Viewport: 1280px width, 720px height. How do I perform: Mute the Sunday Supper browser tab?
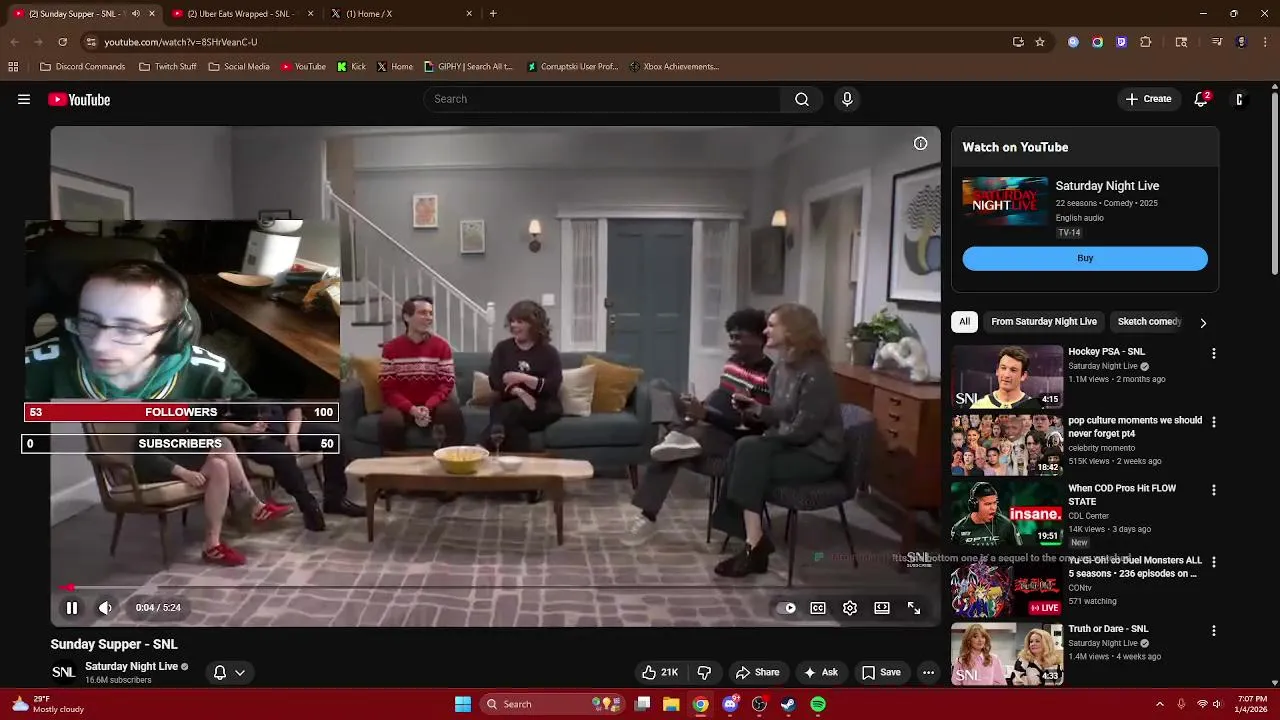[136, 14]
